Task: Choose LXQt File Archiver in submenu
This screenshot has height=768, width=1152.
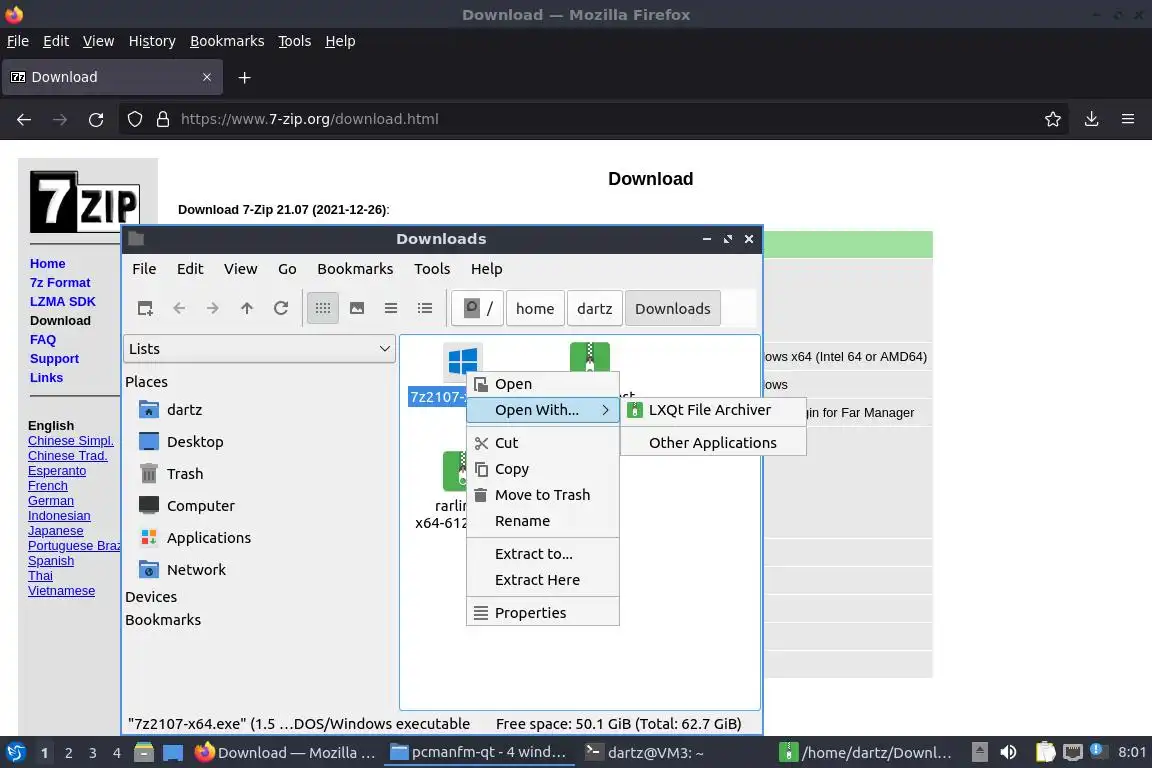Action: coord(713,410)
